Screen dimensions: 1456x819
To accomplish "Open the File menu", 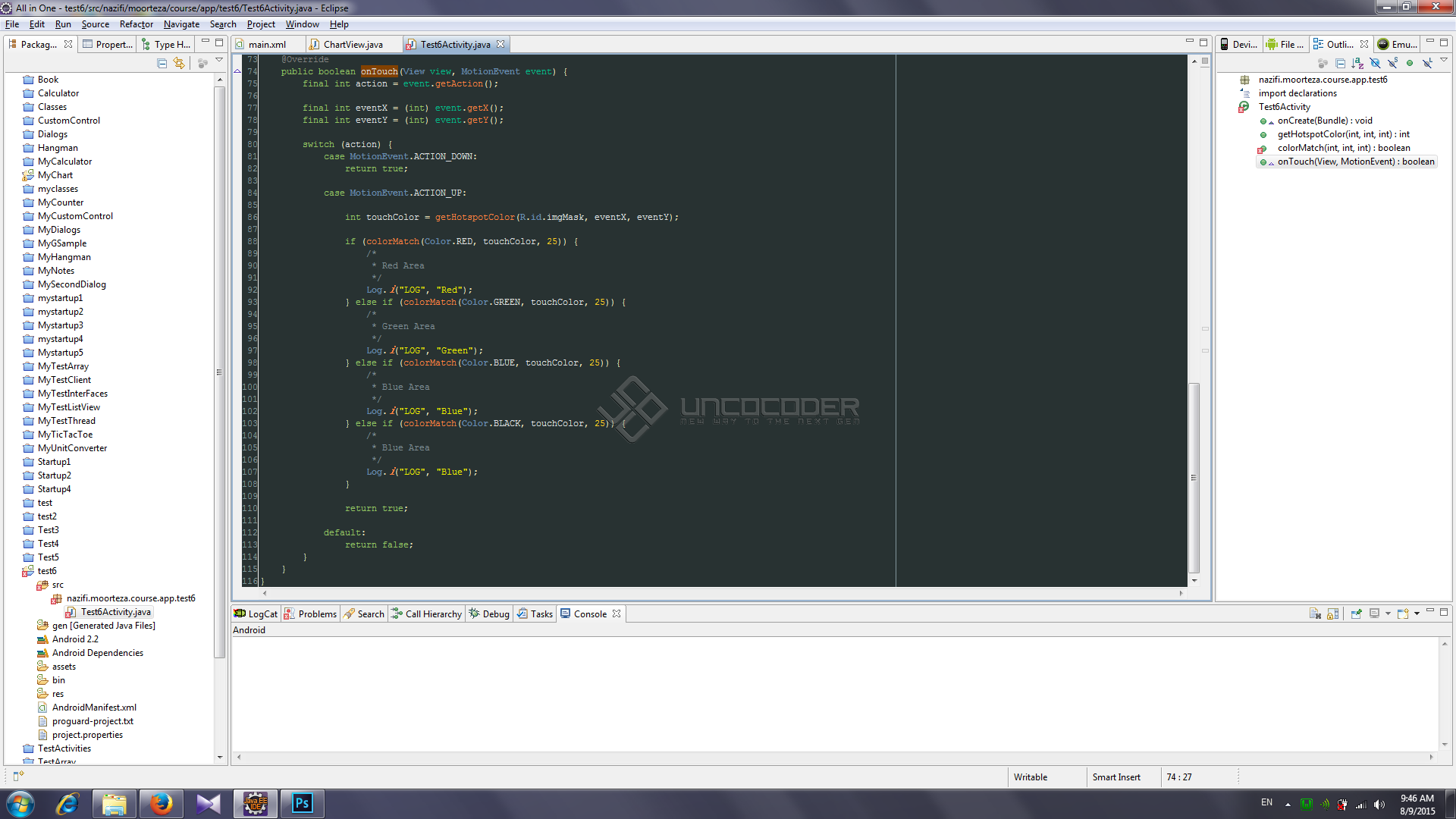I will pos(12,24).
